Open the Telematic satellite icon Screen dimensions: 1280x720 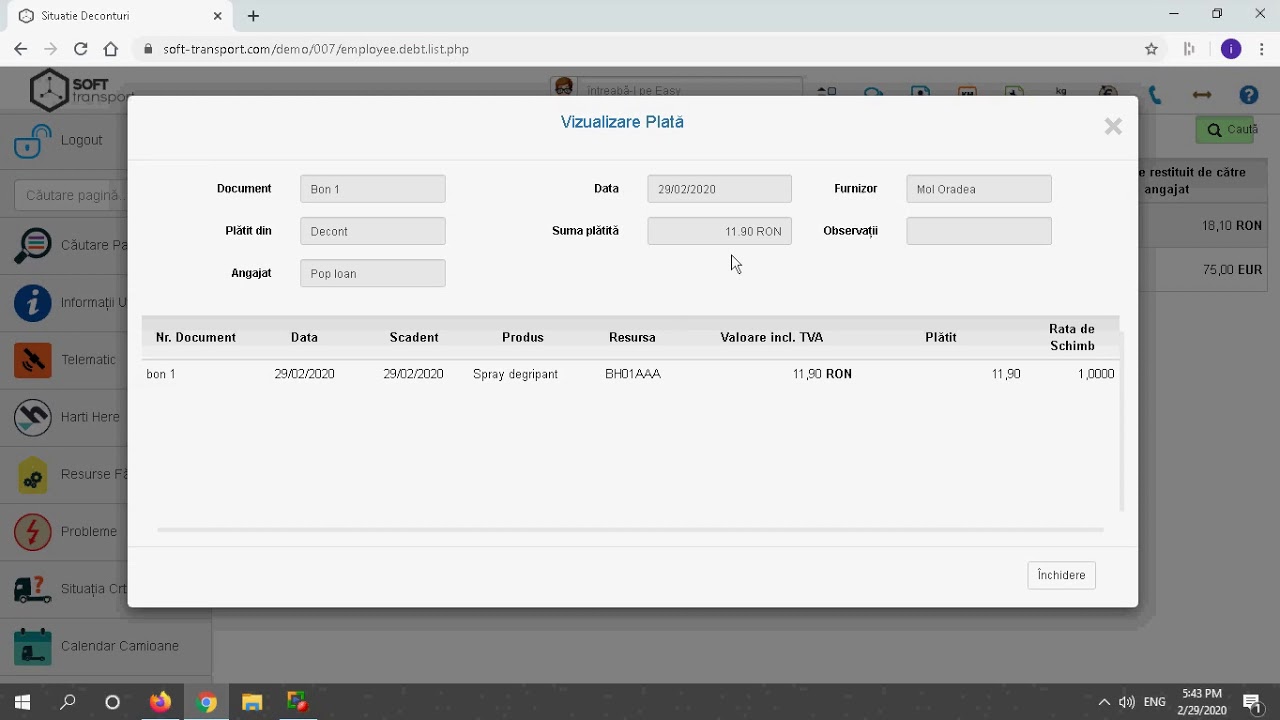click(x=32, y=360)
